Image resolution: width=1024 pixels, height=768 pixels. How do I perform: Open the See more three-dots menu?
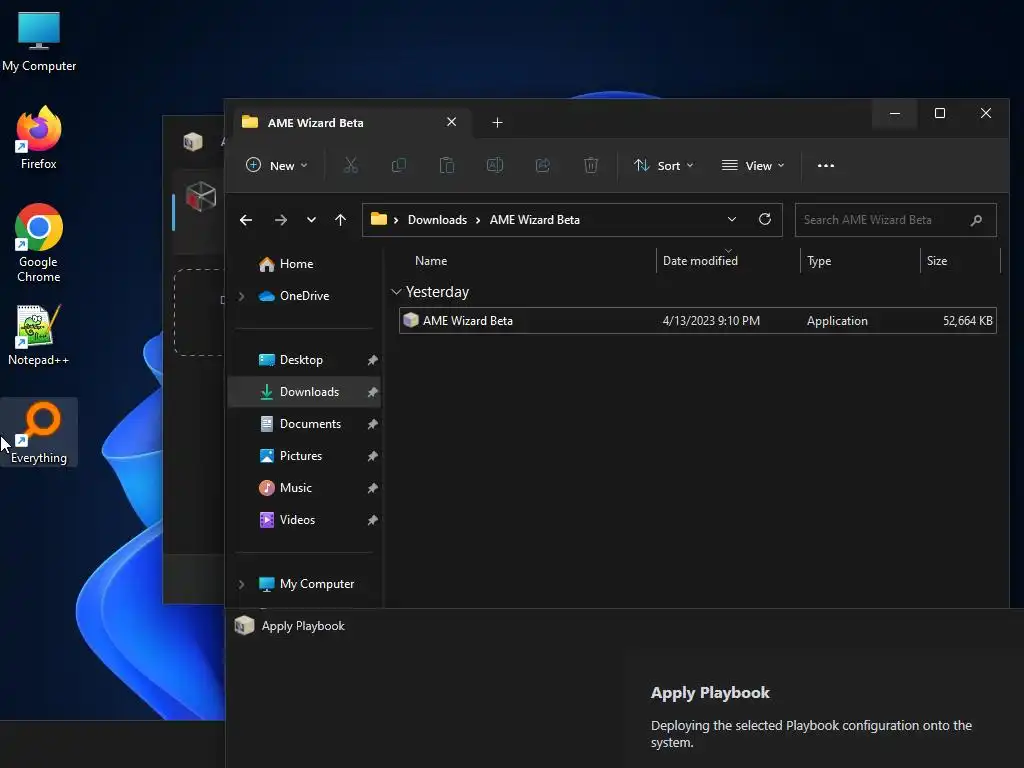pos(825,165)
